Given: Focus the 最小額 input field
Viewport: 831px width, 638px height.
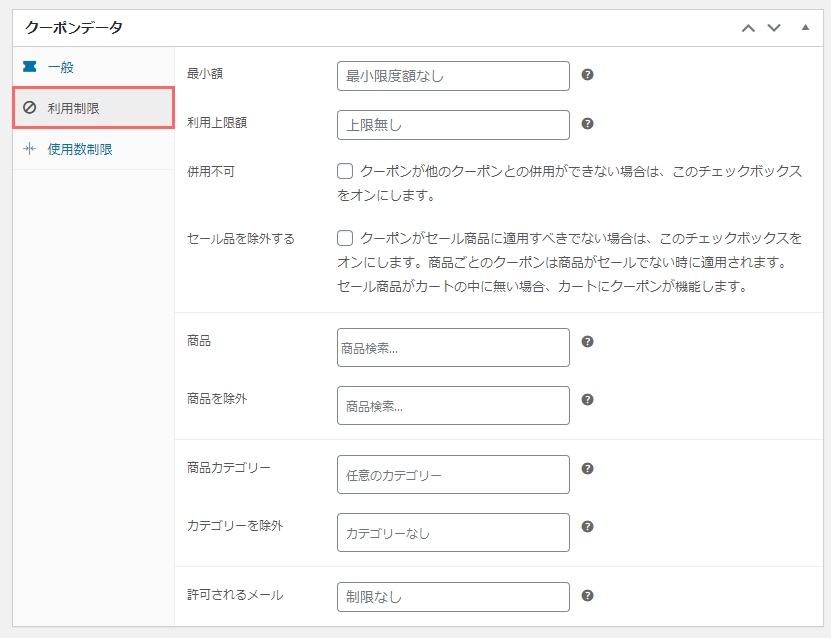Looking at the screenshot, I should click(x=453, y=76).
